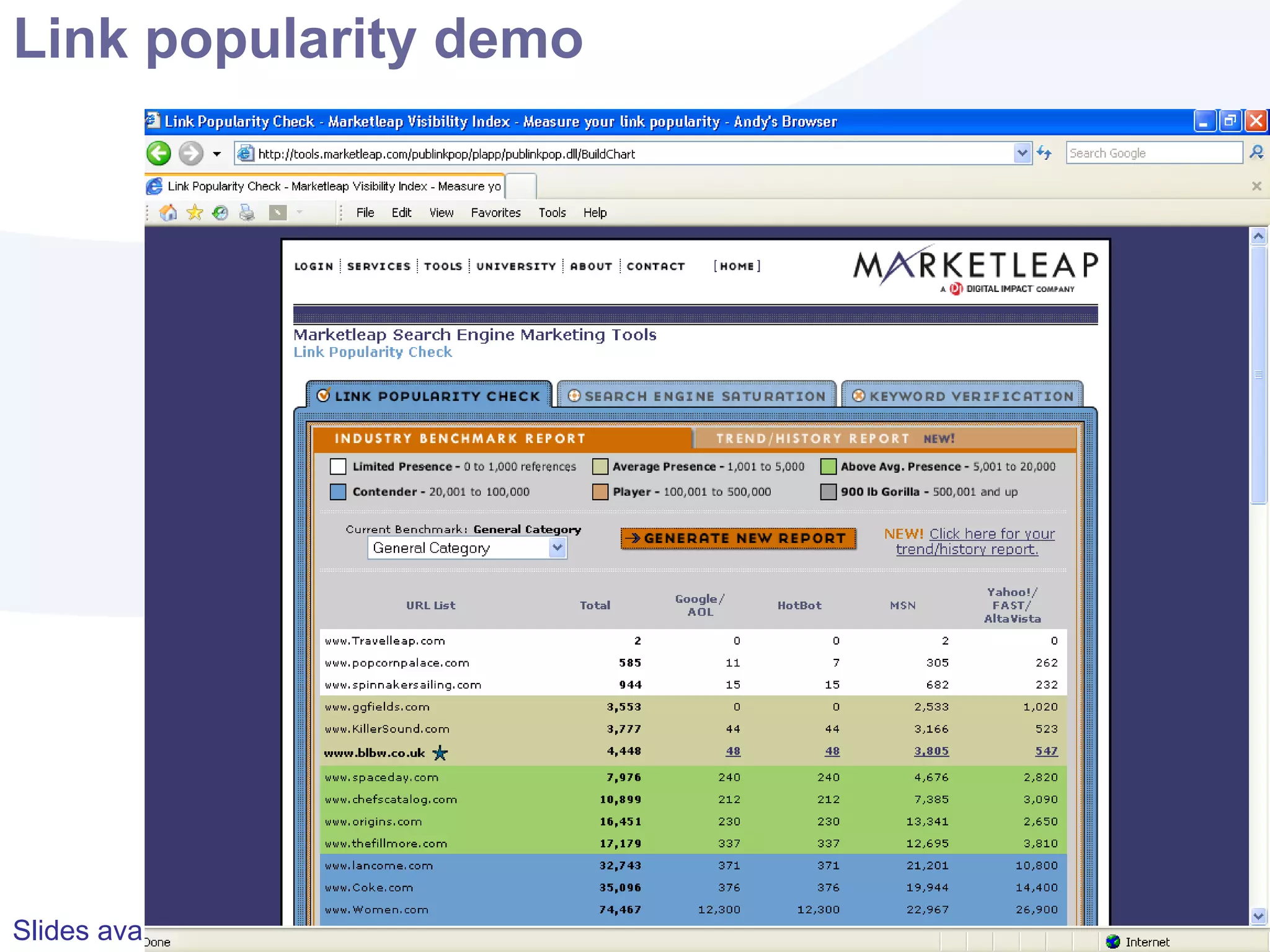
Task: Click the refresh/go icon beside address bar
Action: [x=1045, y=152]
